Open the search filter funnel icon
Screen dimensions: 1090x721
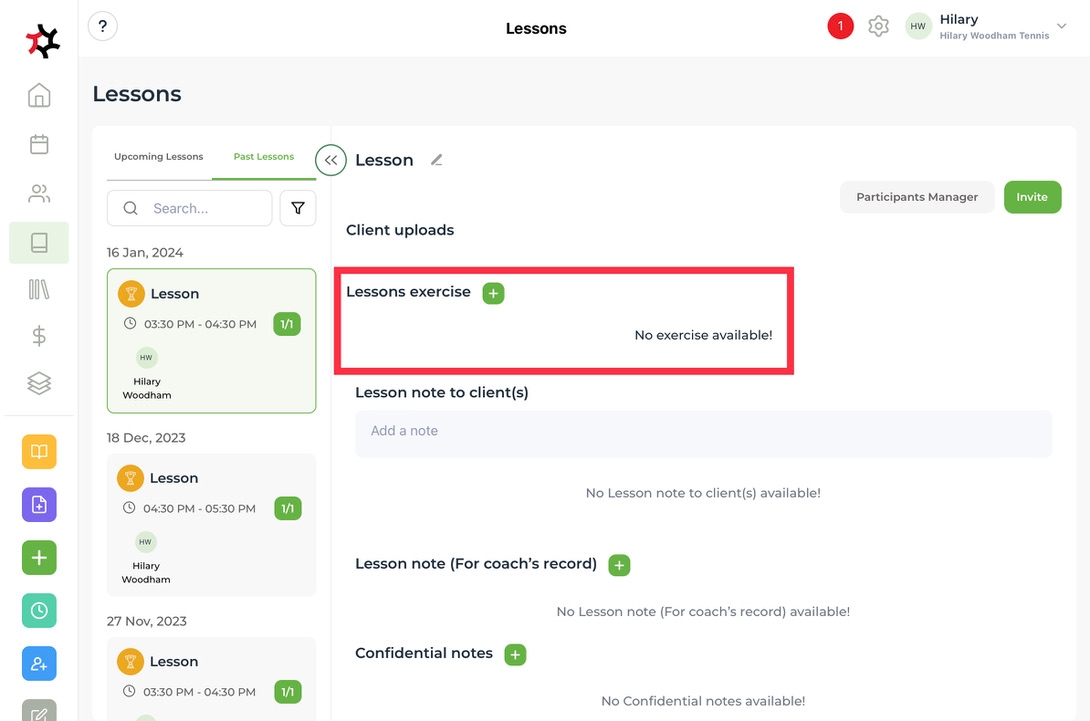click(x=298, y=208)
